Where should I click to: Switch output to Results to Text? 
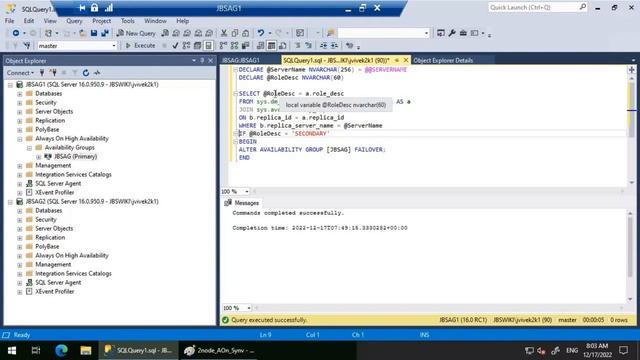coord(260,46)
